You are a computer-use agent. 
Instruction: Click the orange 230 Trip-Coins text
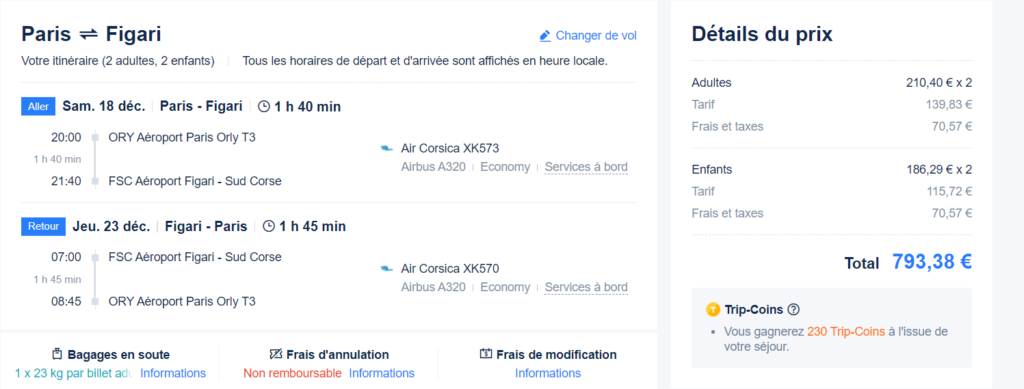coord(845,332)
